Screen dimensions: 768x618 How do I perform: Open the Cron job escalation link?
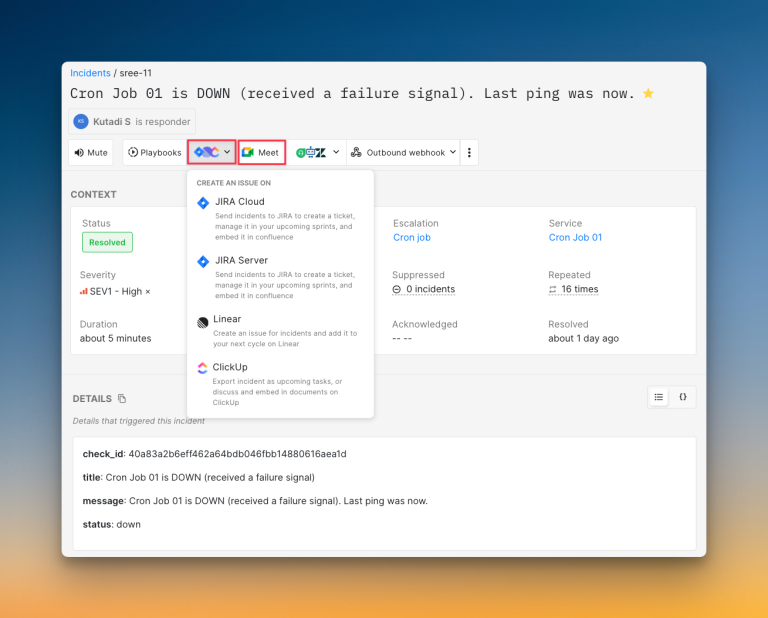click(x=412, y=238)
